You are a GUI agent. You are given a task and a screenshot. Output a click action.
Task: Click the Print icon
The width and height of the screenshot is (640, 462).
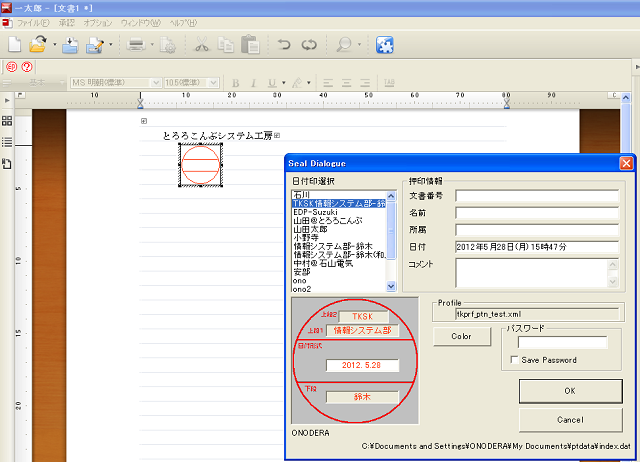tap(136, 44)
